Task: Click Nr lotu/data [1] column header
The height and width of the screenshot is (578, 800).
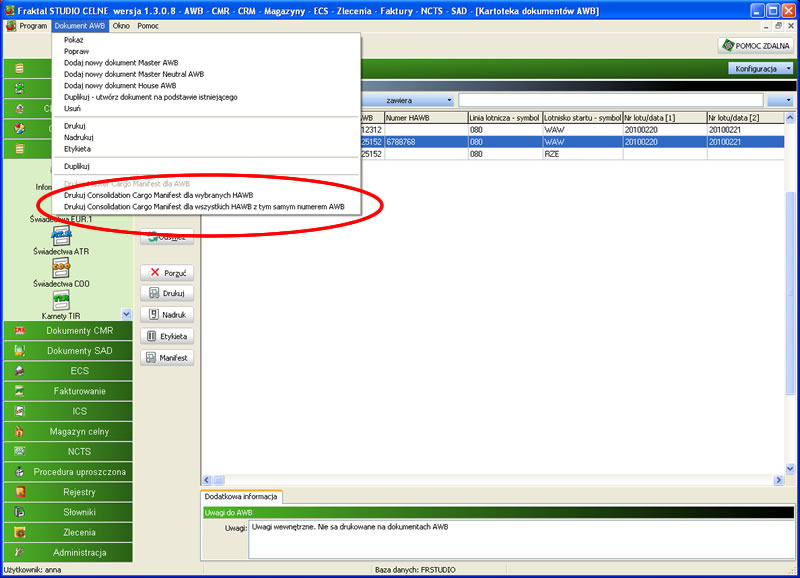Action: tap(665, 118)
